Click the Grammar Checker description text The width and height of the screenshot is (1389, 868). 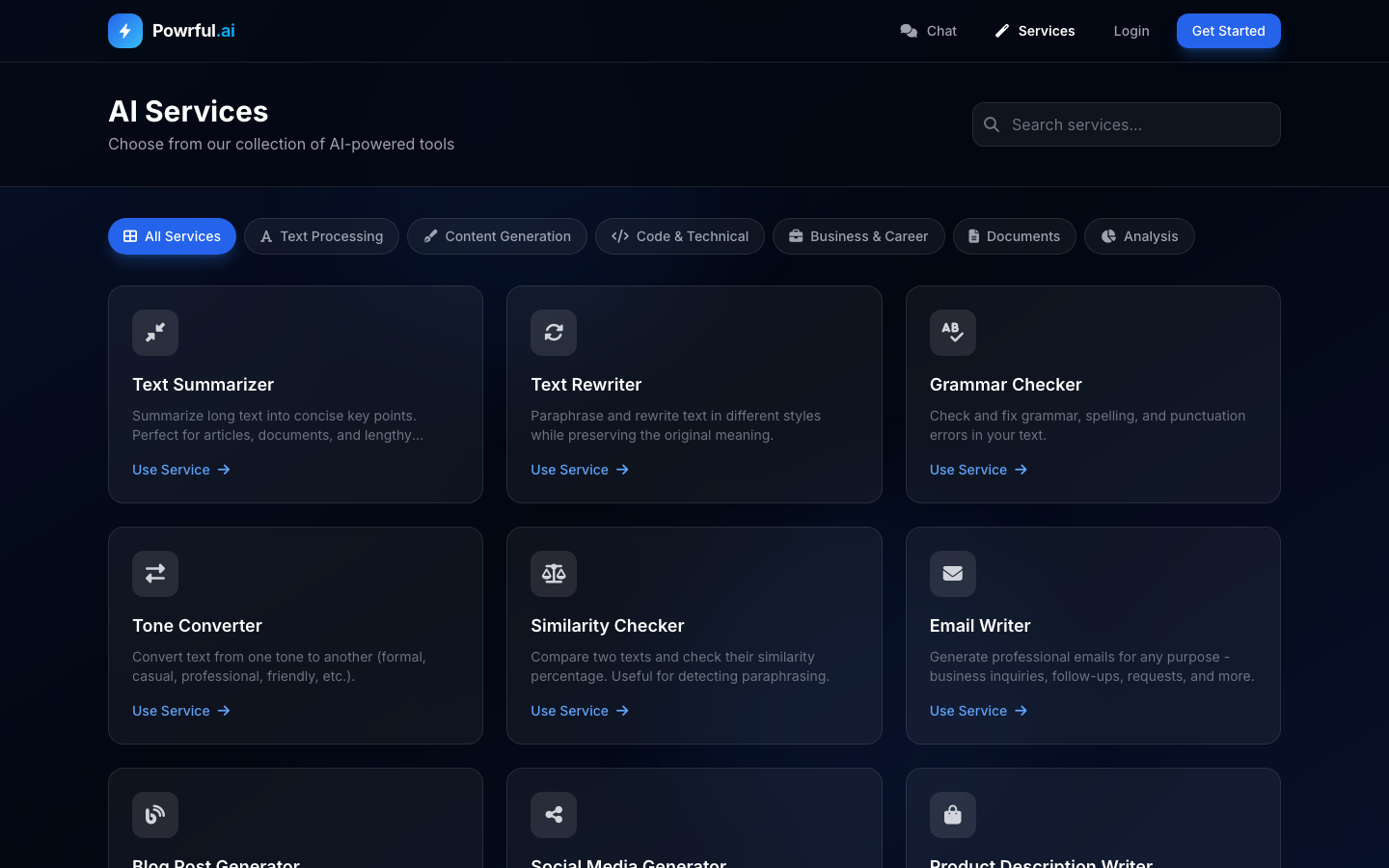(x=1088, y=425)
